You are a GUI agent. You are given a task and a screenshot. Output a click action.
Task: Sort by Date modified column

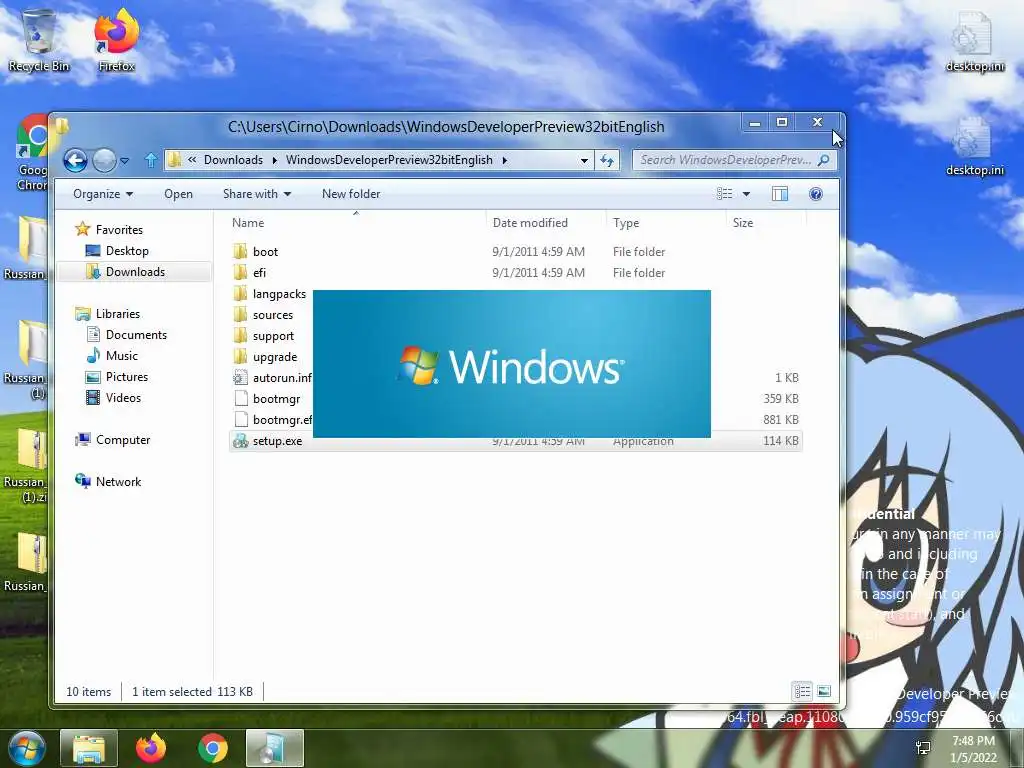(546, 223)
